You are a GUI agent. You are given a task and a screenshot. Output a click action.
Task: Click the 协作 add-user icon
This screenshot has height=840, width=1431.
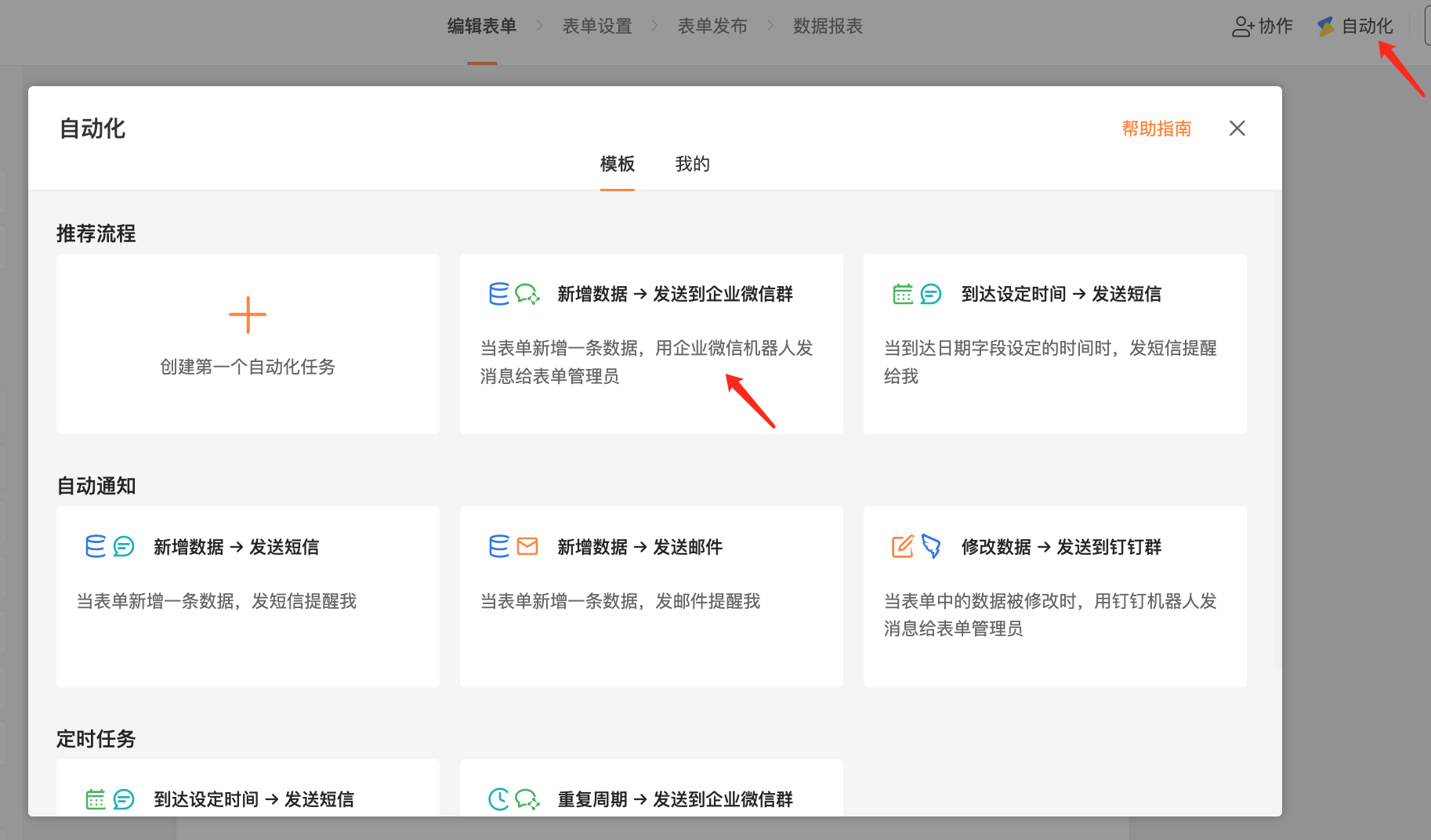[x=1243, y=27]
